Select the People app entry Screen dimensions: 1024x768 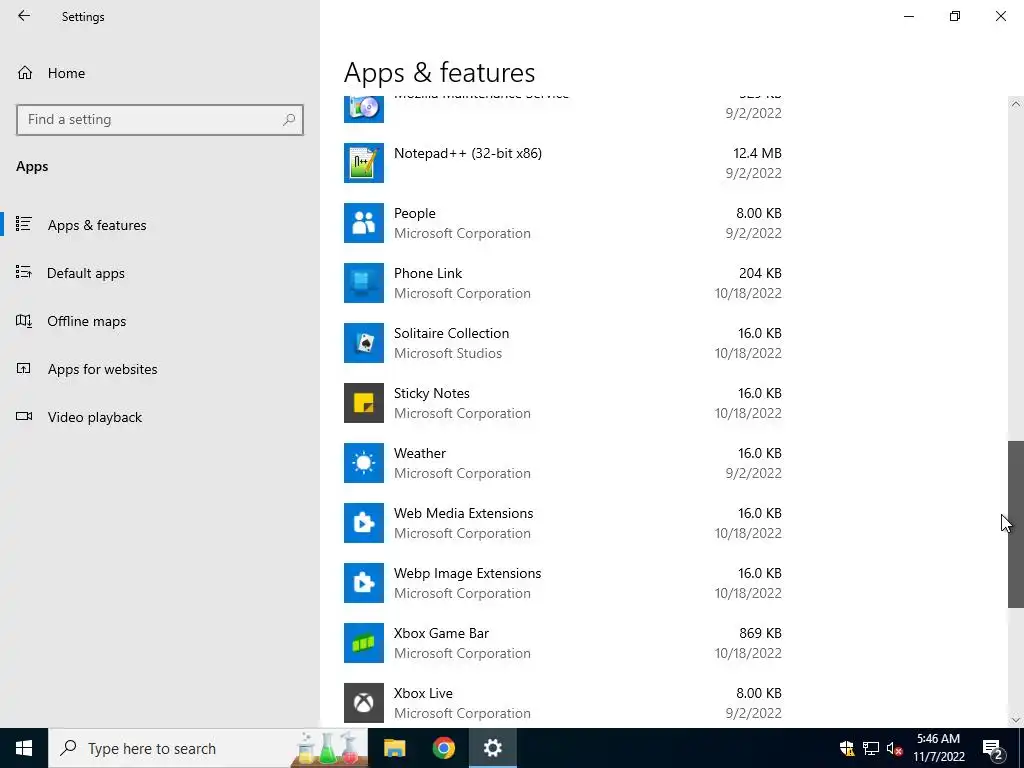(x=563, y=223)
